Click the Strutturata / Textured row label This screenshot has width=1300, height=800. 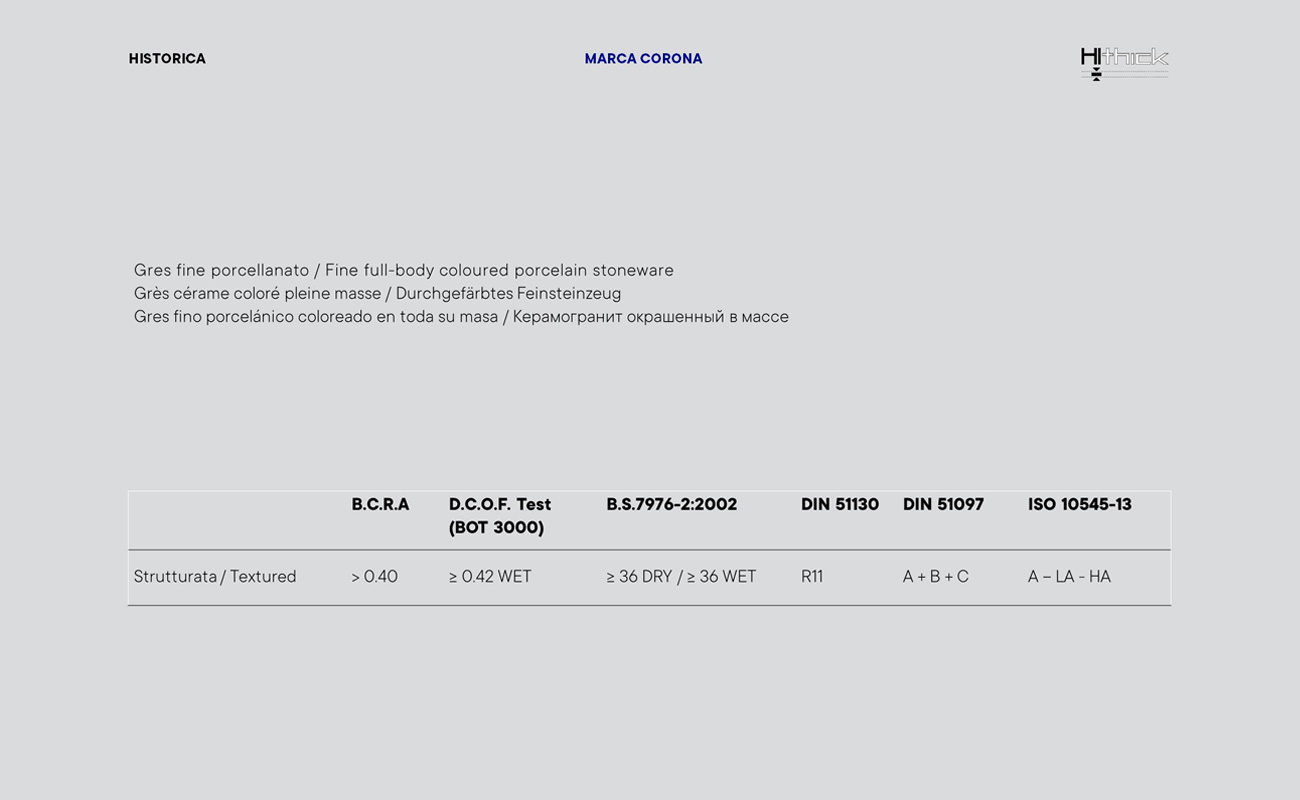215,577
